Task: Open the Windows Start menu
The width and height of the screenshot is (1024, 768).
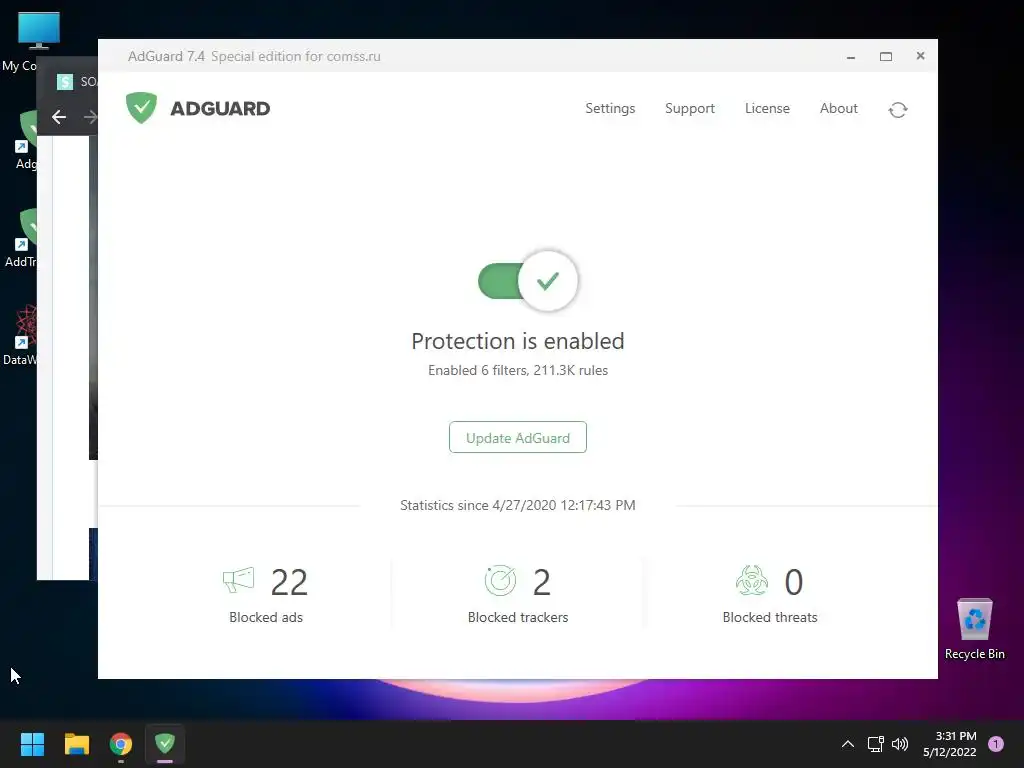Action: tap(32, 744)
